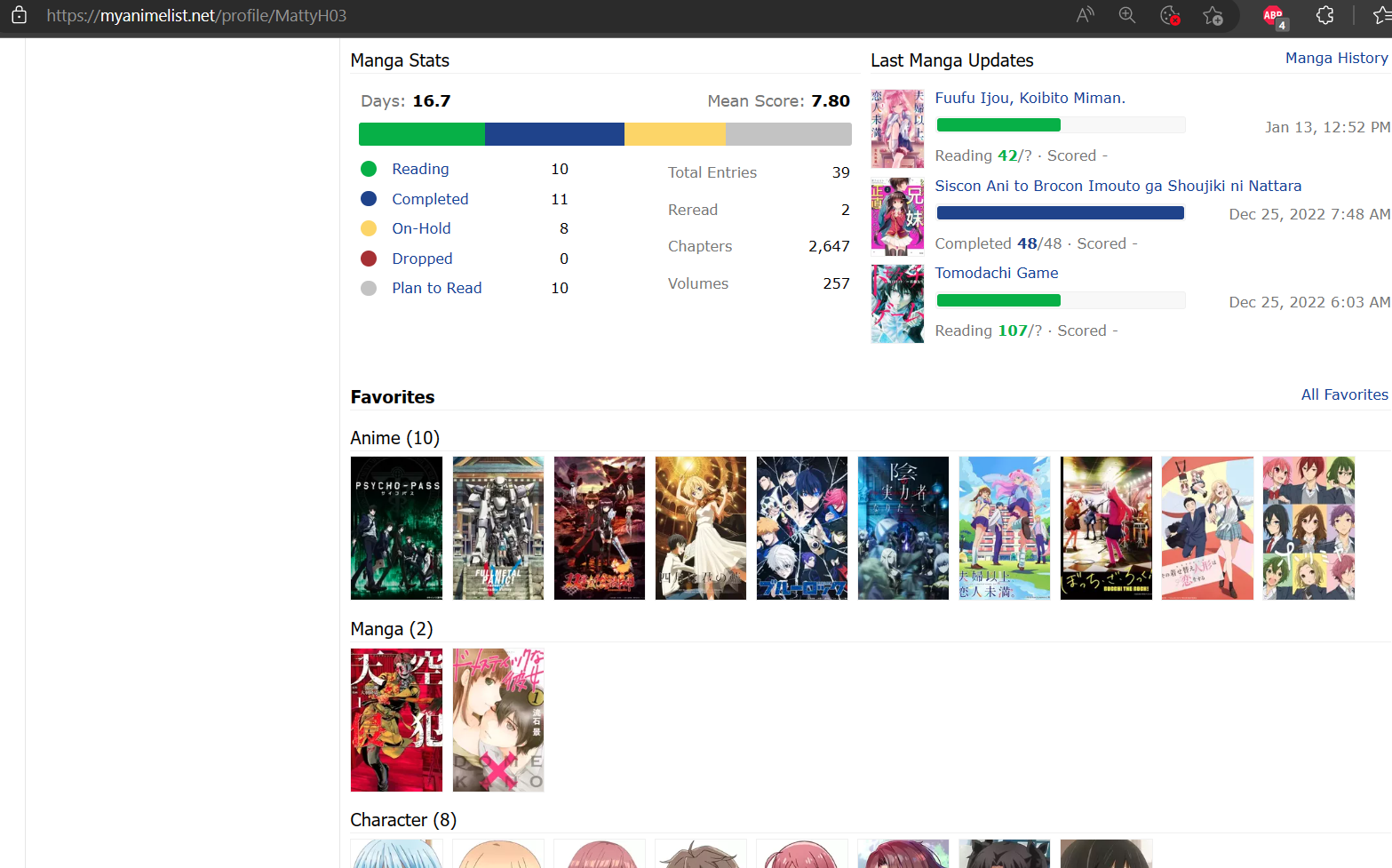Open the blocked cookies icon
1392x868 pixels.
click(1170, 15)
